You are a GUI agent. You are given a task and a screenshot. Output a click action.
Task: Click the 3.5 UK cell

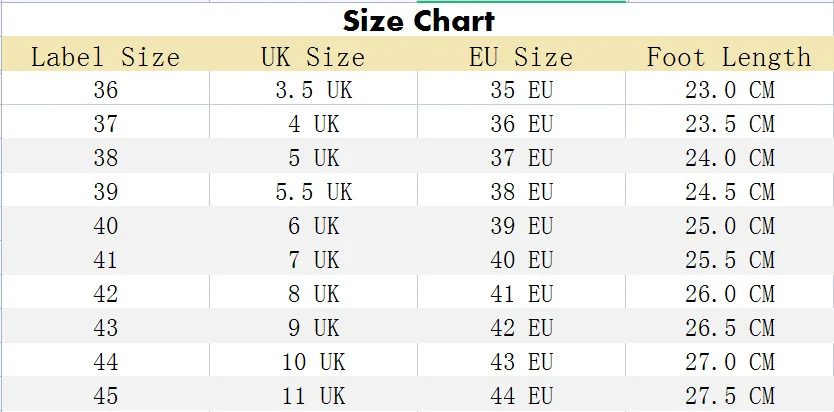[313, 88]
